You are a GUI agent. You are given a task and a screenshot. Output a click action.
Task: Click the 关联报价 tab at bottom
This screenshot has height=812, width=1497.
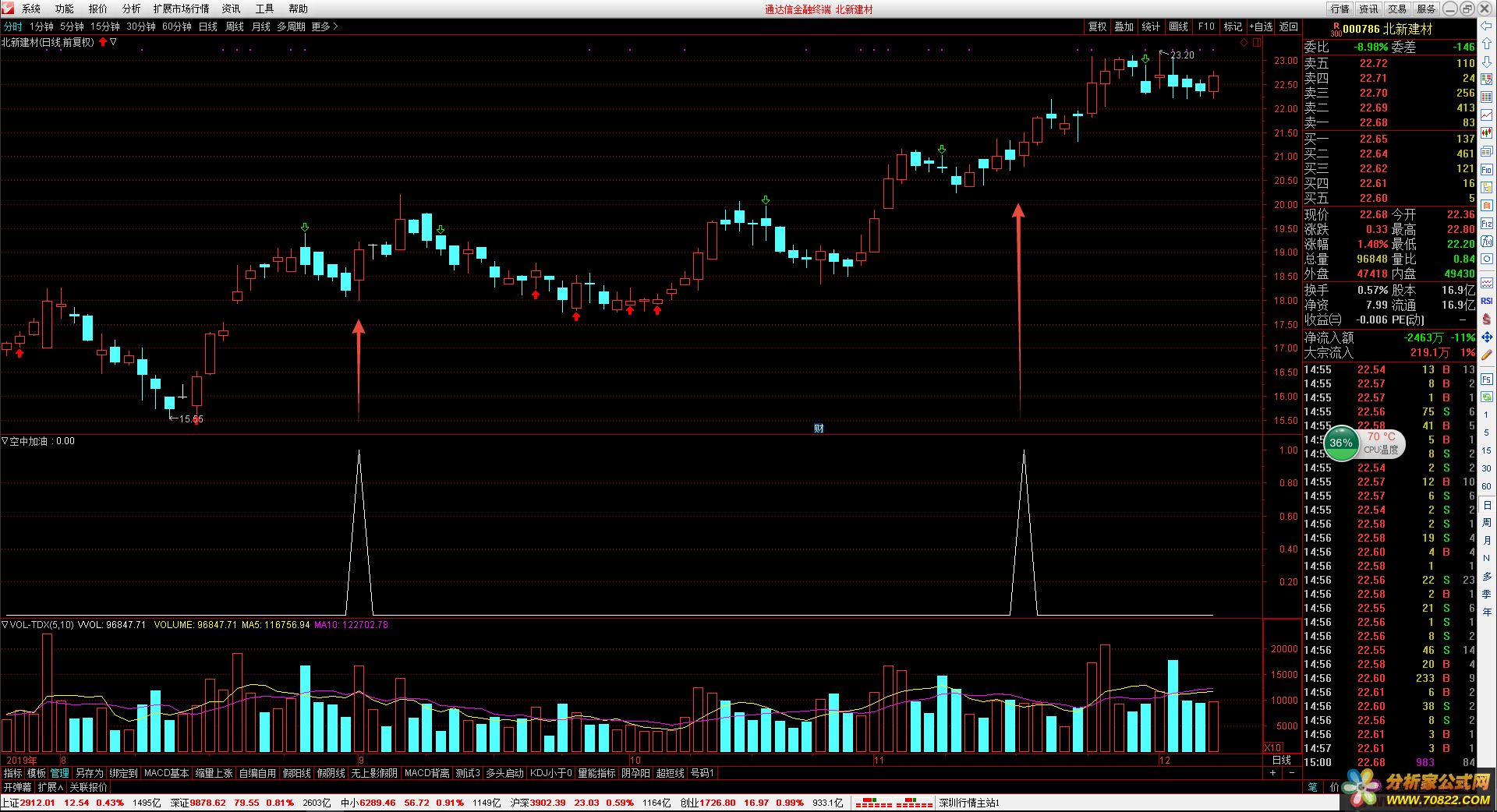(88, 788)
